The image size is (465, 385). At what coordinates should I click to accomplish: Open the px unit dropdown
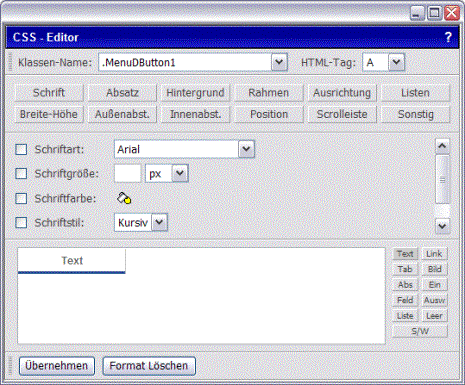click(x=180, y=173)
